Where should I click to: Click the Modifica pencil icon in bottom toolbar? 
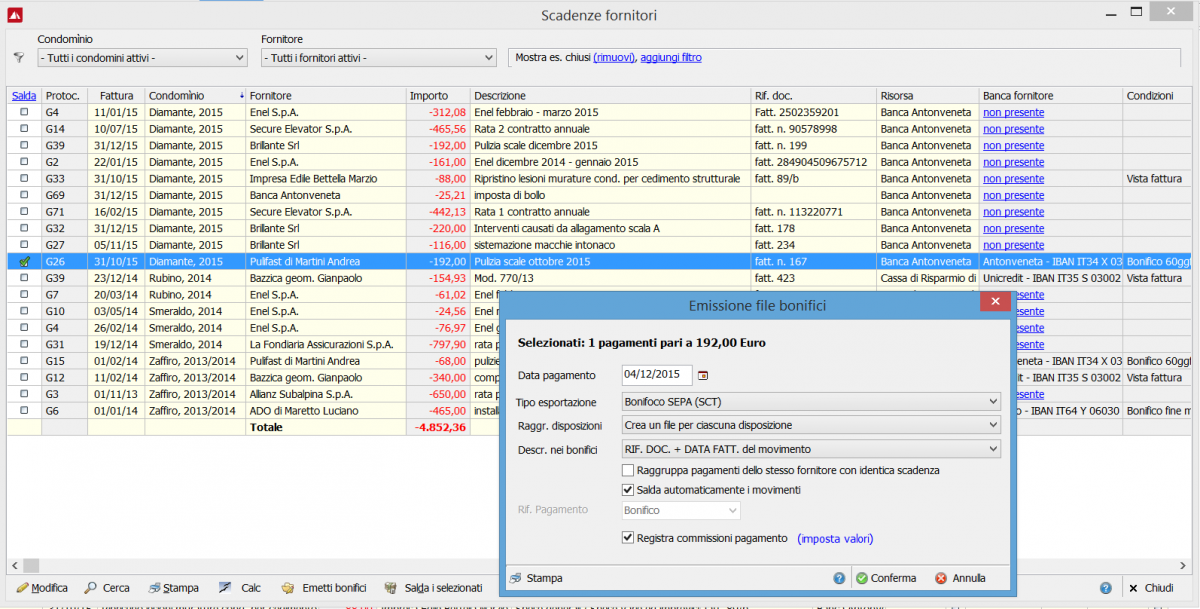pos(22,588)
